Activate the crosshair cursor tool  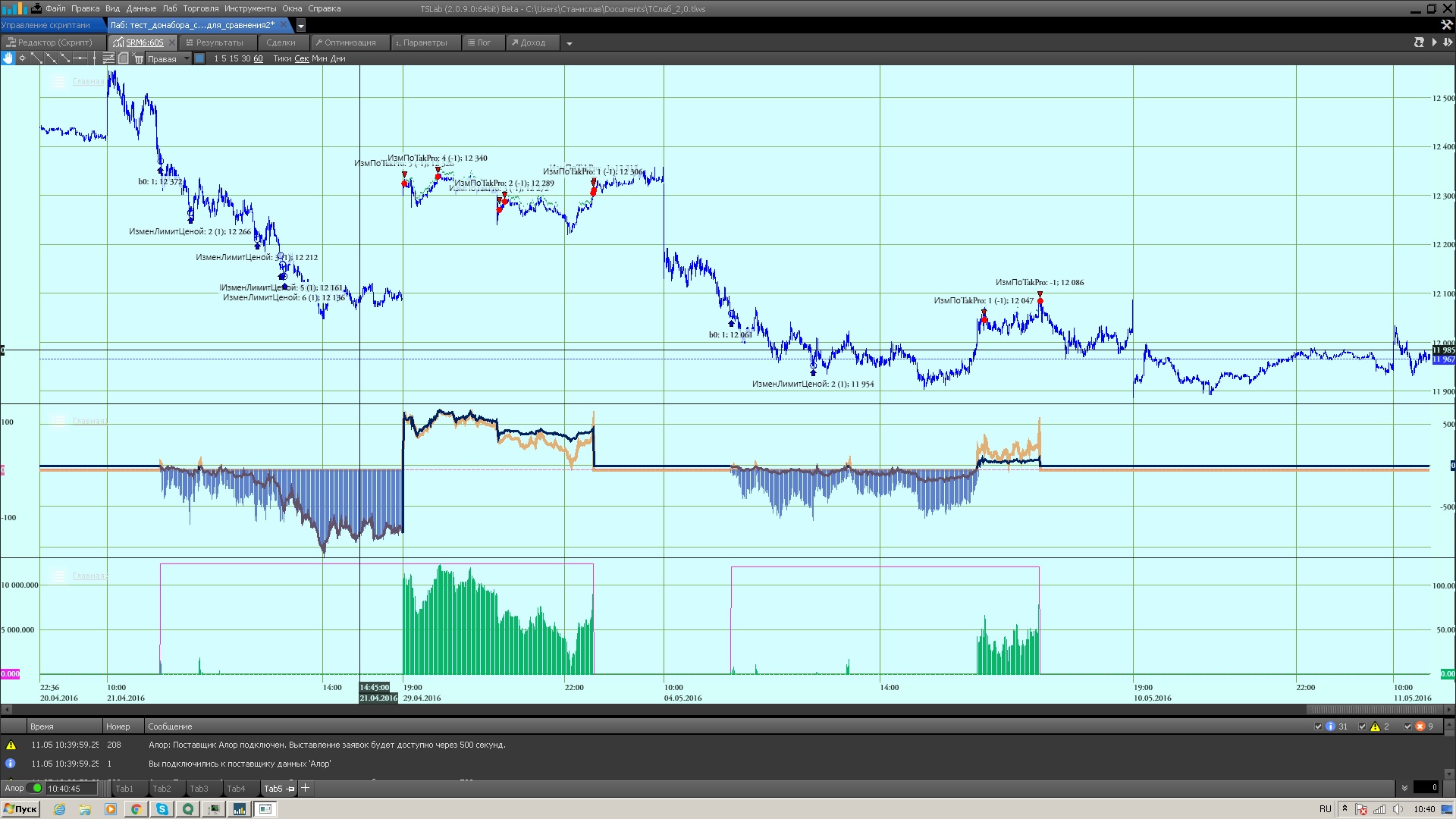point(22,58)
